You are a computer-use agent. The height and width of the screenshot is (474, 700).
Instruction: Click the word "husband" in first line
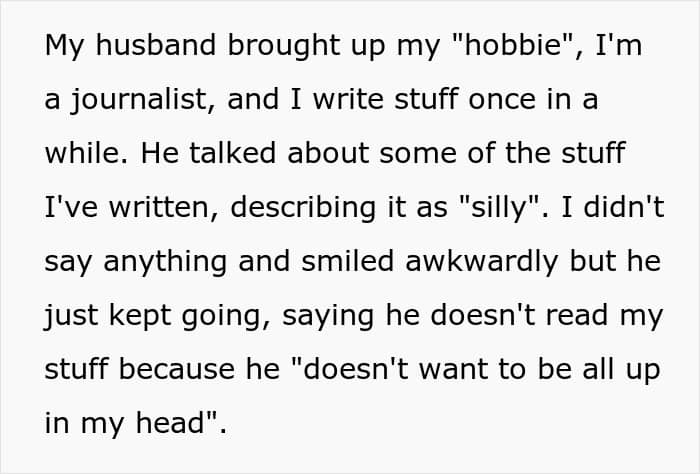155,45
